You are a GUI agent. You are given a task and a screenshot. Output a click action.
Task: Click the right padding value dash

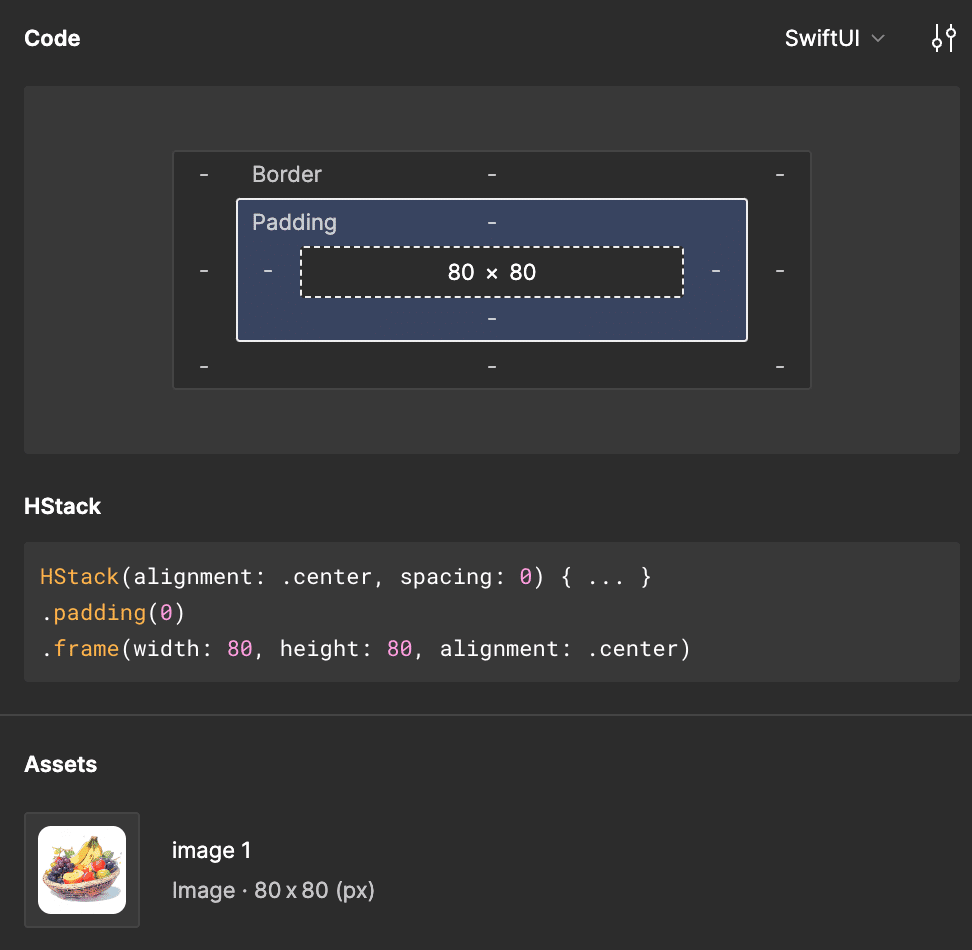pyautogui.click(x=716, y=271)
